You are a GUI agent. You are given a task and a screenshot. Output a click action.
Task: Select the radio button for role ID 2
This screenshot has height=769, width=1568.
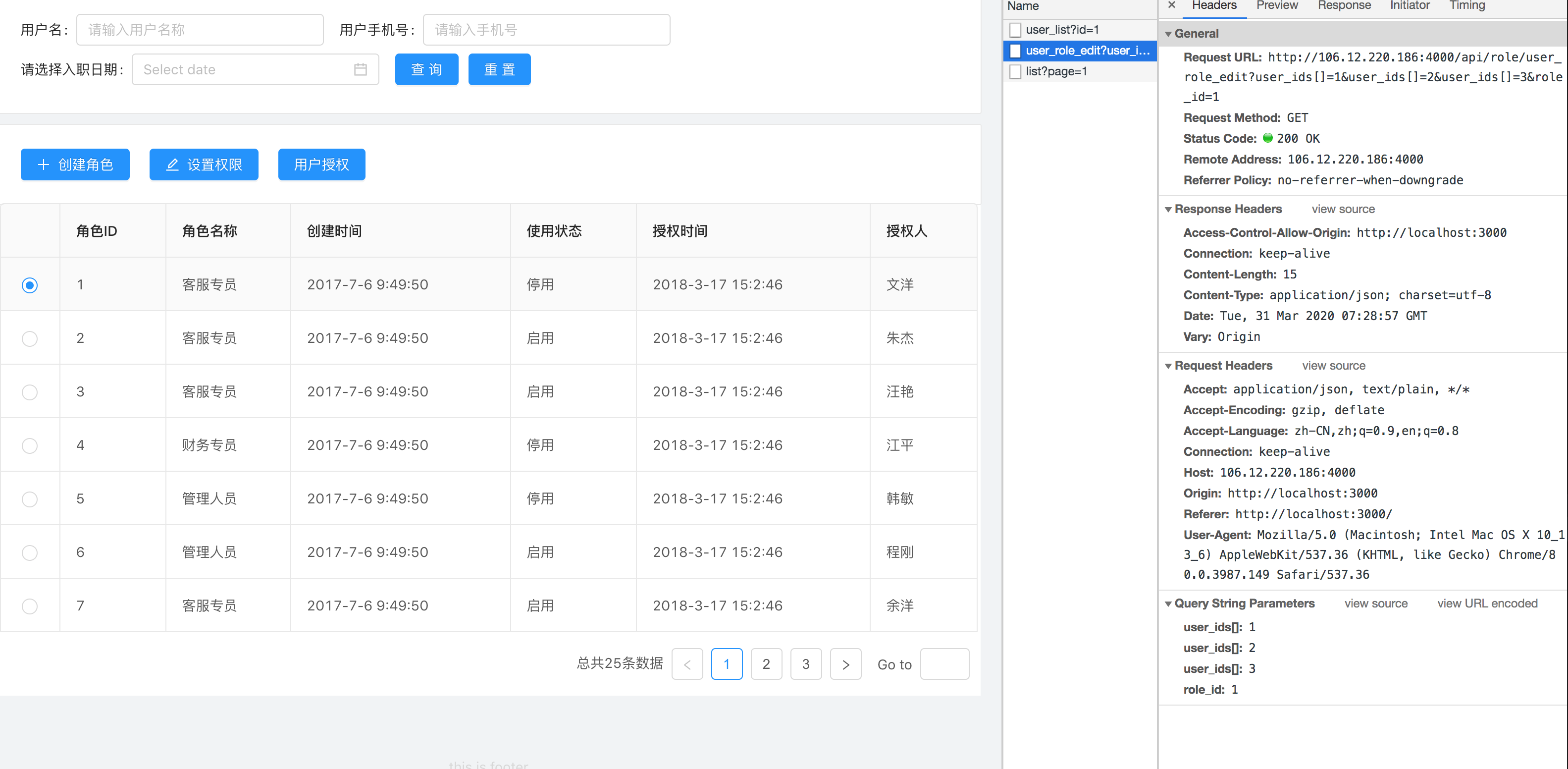click(30, 338)
